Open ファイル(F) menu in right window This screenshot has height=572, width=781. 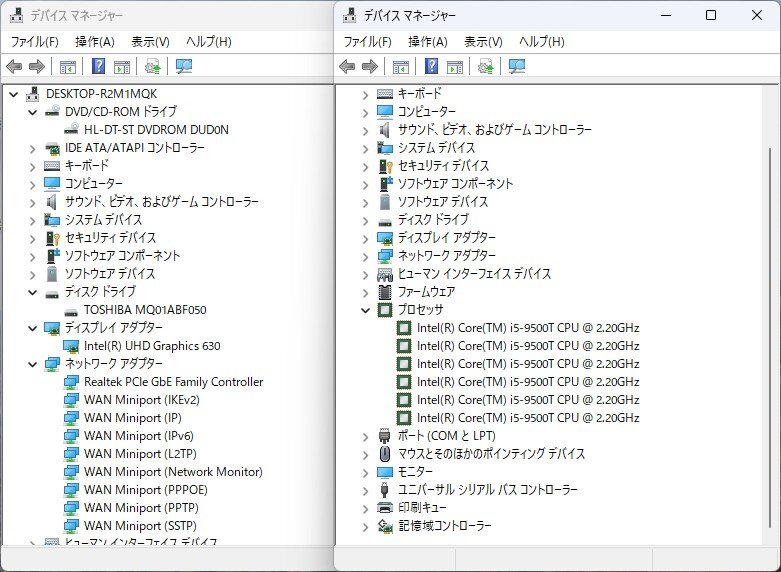click(368, 41)
